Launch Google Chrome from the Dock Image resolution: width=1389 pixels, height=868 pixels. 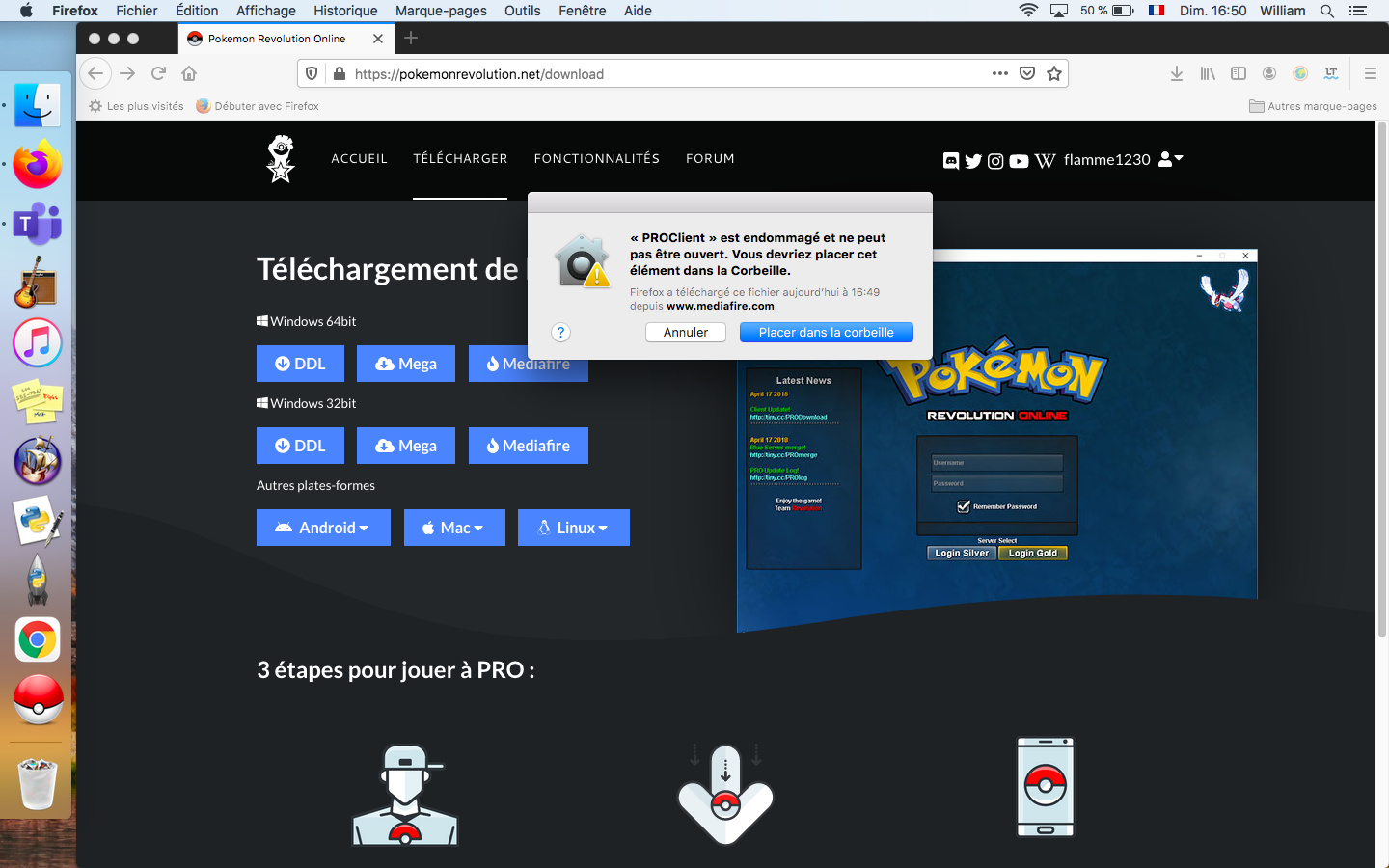38,639
